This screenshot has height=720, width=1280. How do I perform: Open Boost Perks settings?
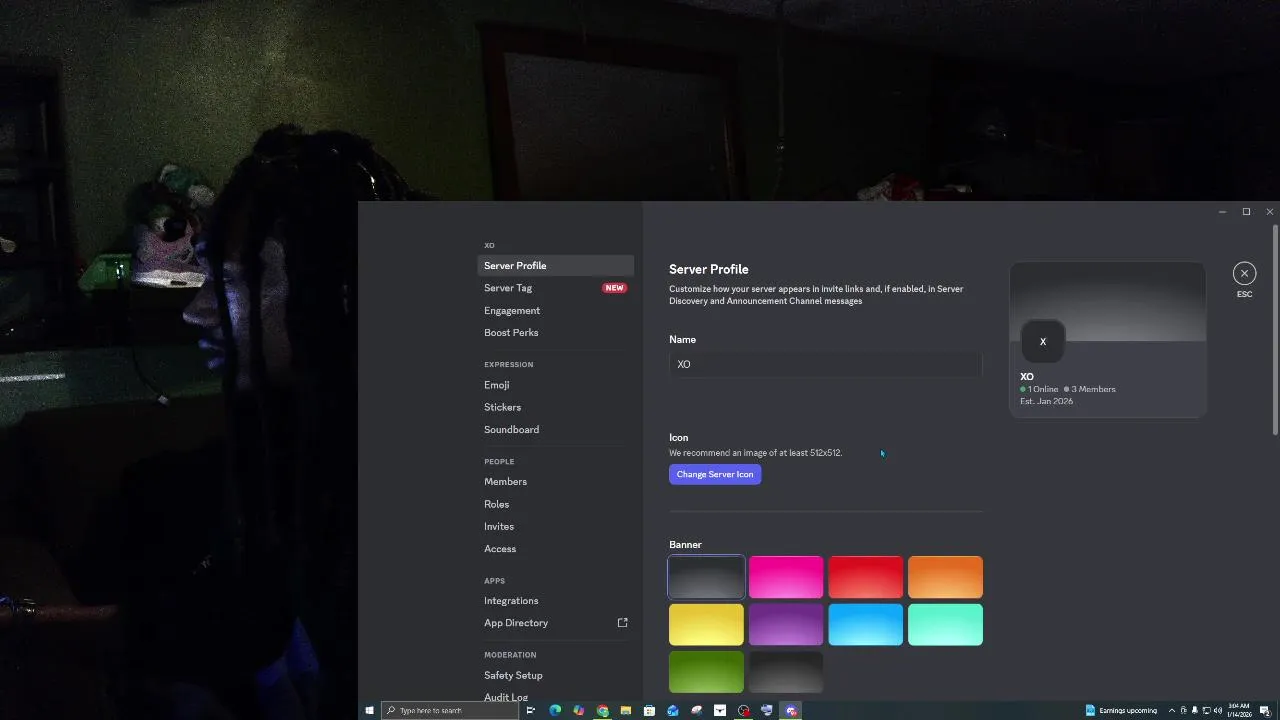pos(556,332)
